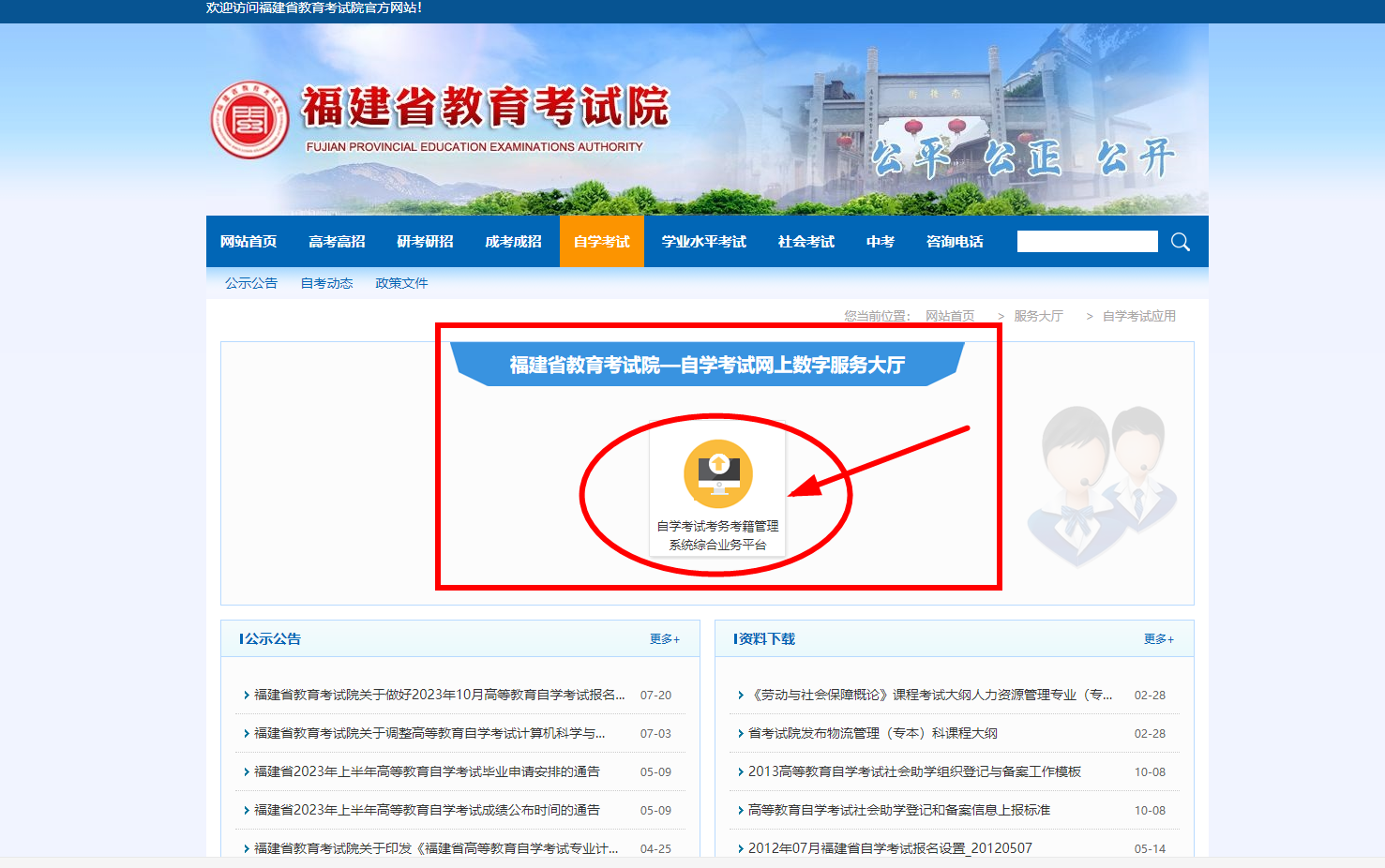Select 成考成招 in the navigation bar

pos(513,242)
